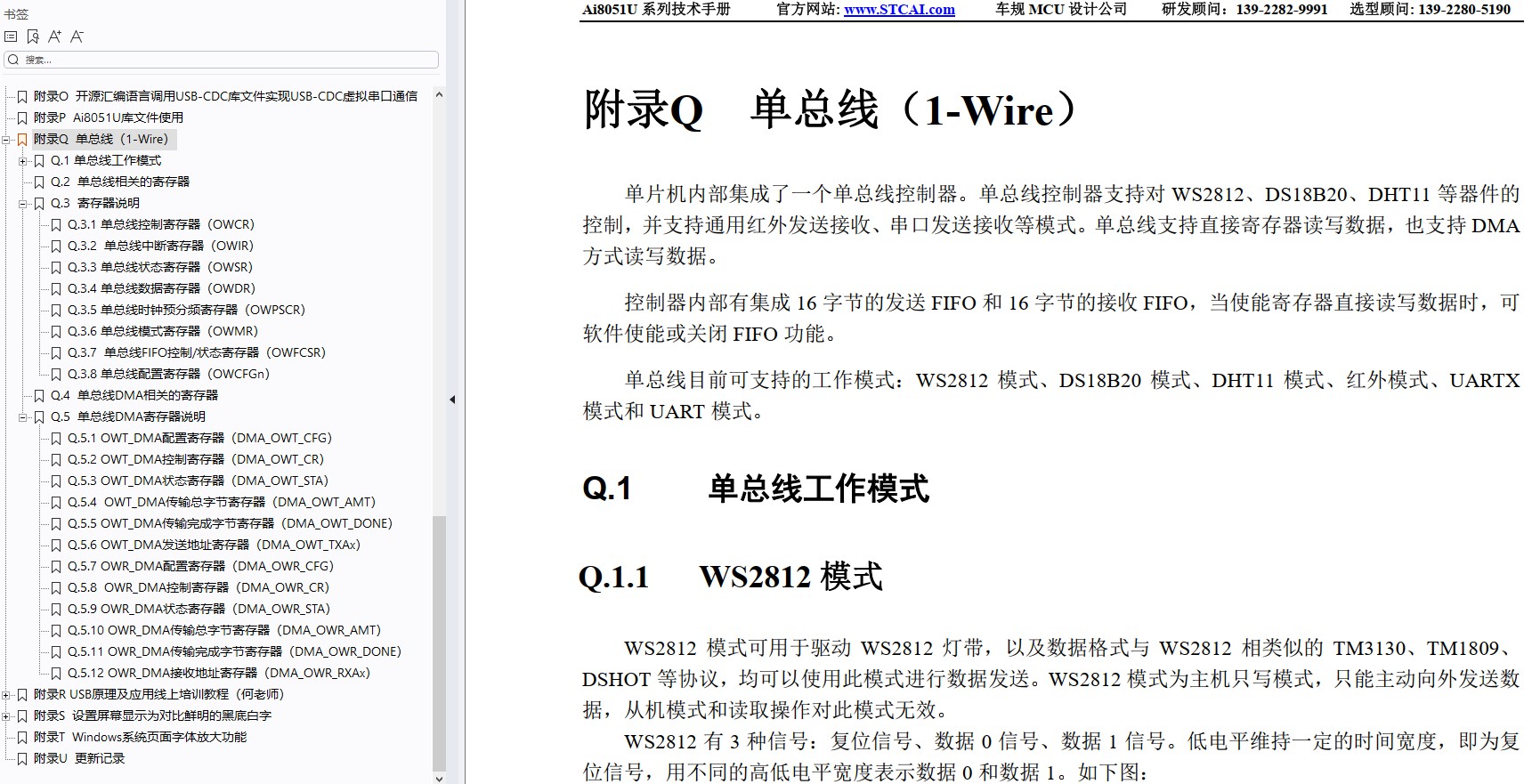The image size is (1532, 784).
Task: Click bookmark icon beside 附录T Windows系统页面字体放大功能
Action: [x=23, y=737]
